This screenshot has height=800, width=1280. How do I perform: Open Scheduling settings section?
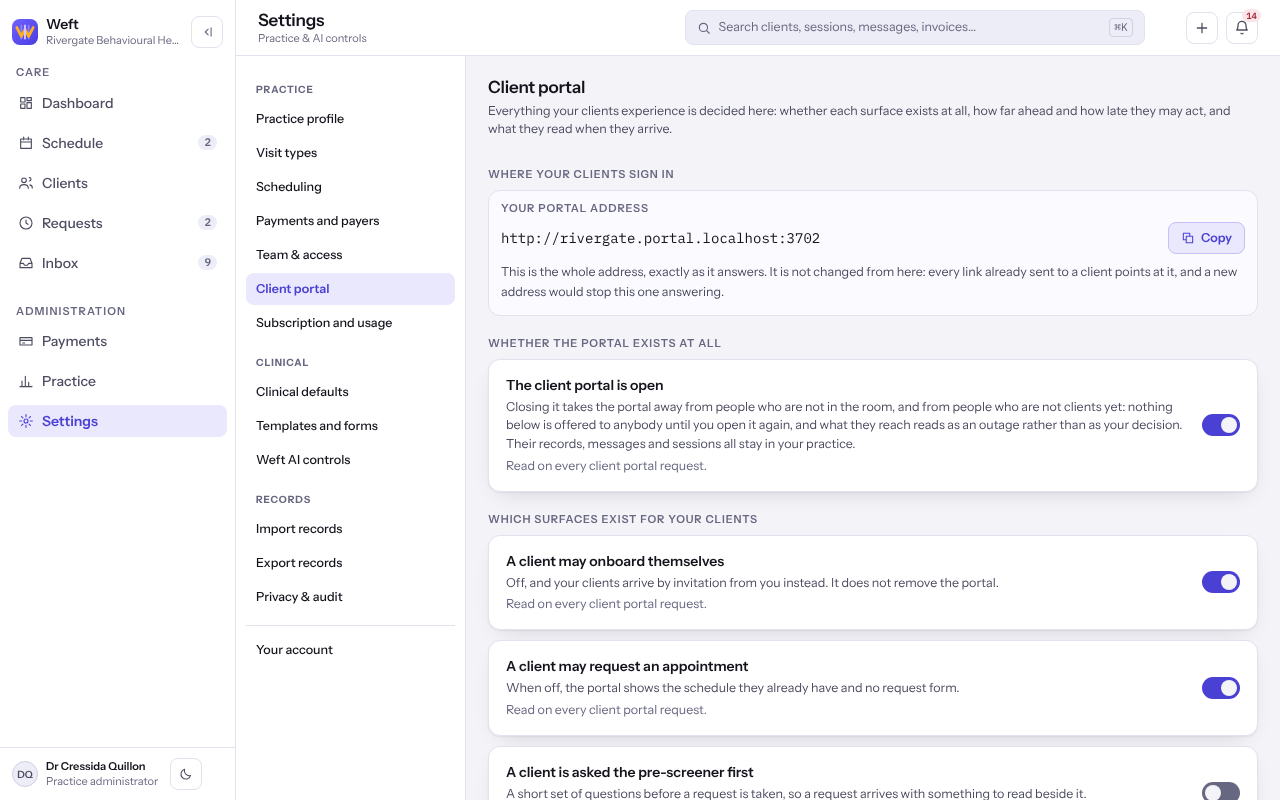tap(350, 187)
